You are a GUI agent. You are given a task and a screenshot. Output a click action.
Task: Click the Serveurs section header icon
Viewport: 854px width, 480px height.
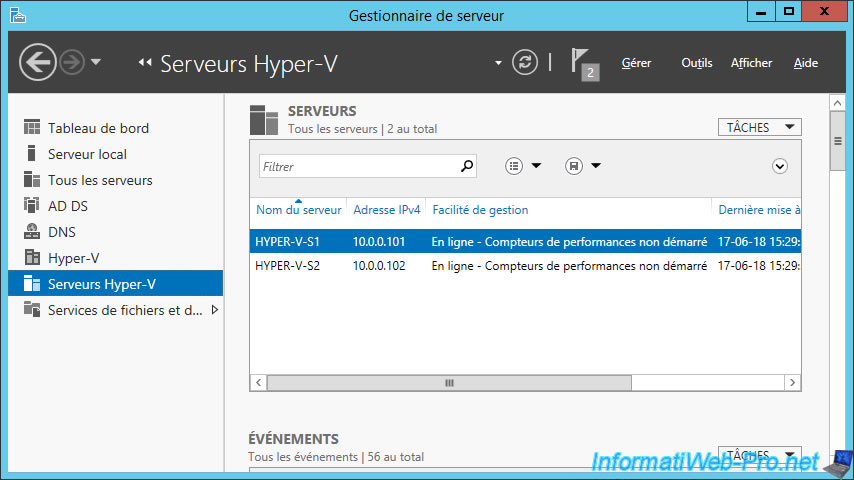pyautogui.click(x=264, y=120)
